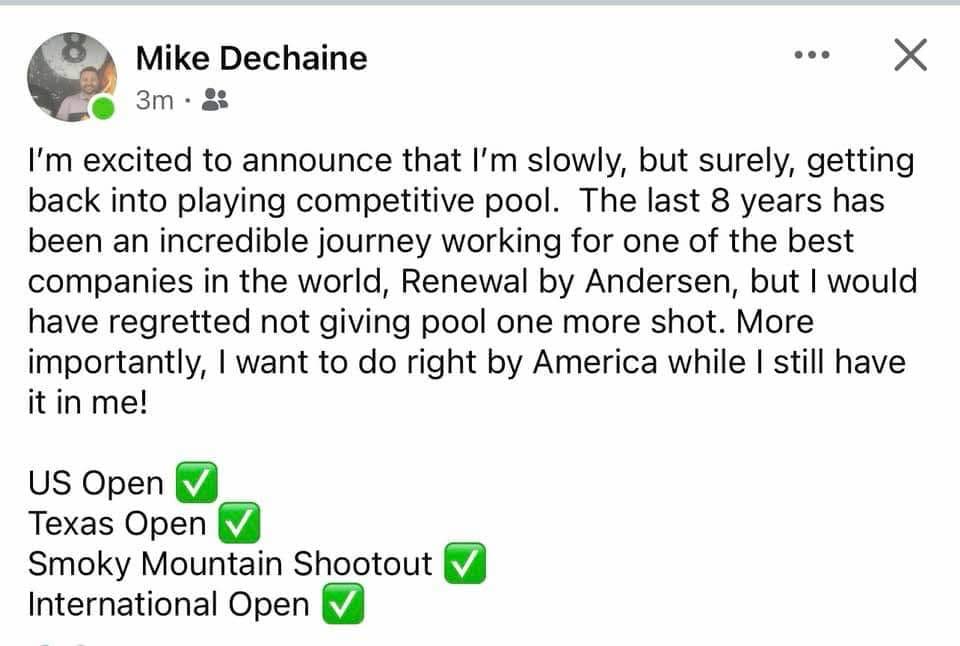The image size is (960, 646).
Task: Click the checkmark beside Smoky Mountain Shootout
Action: [x=463, y=564]
